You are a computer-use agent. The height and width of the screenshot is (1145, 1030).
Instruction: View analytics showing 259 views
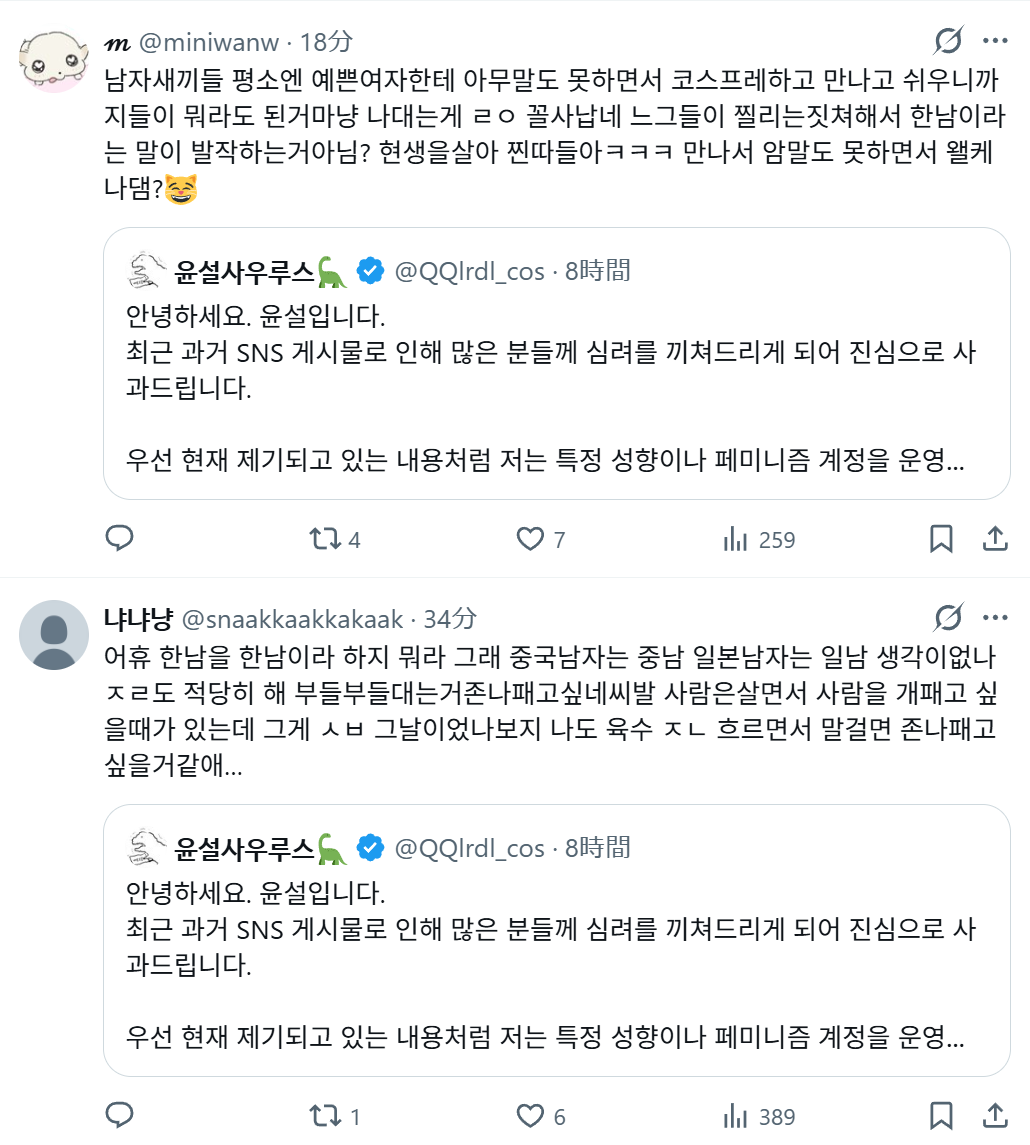click(758, 540)
